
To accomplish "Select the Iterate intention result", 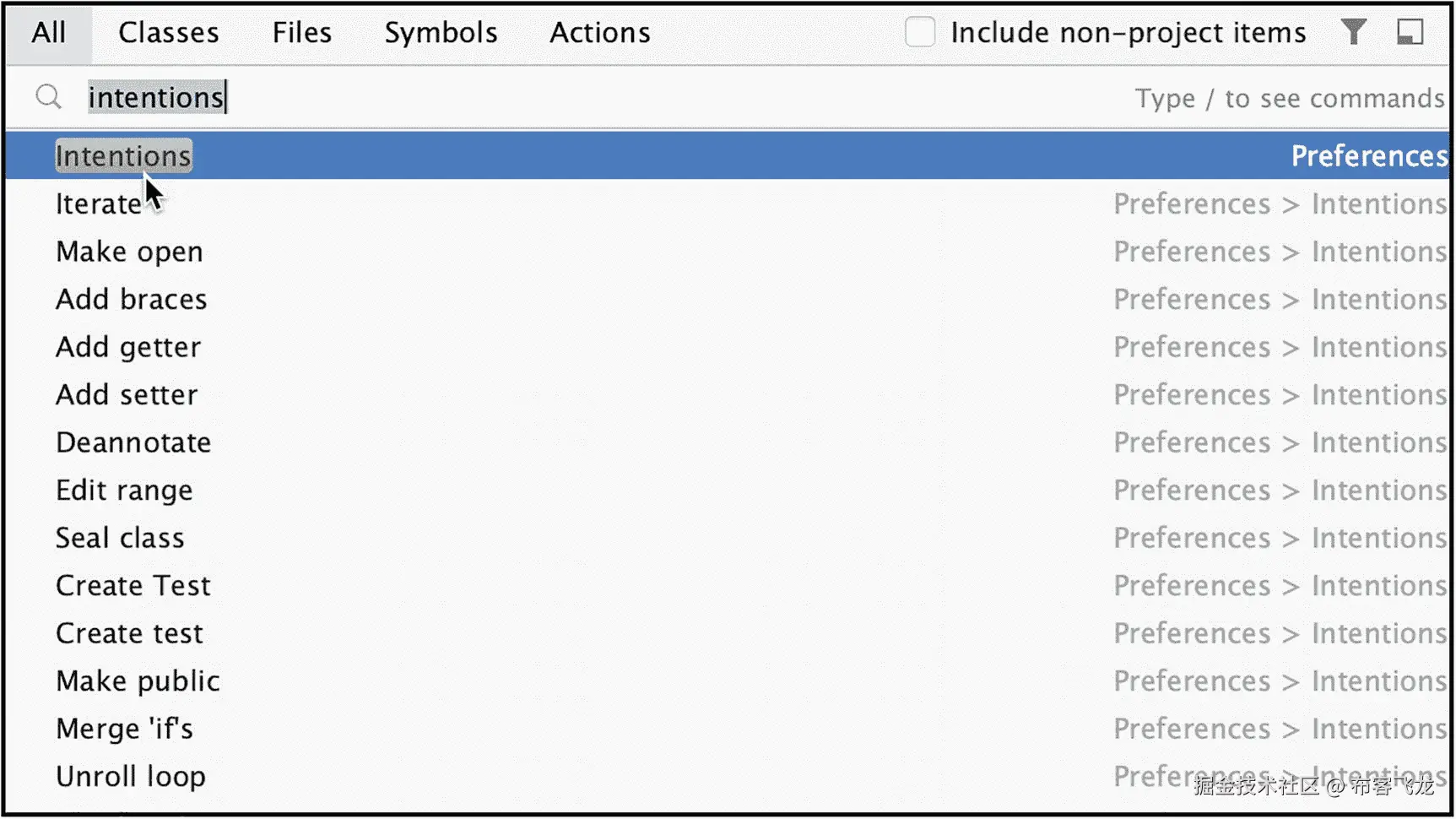I will (x=98, y=204).
